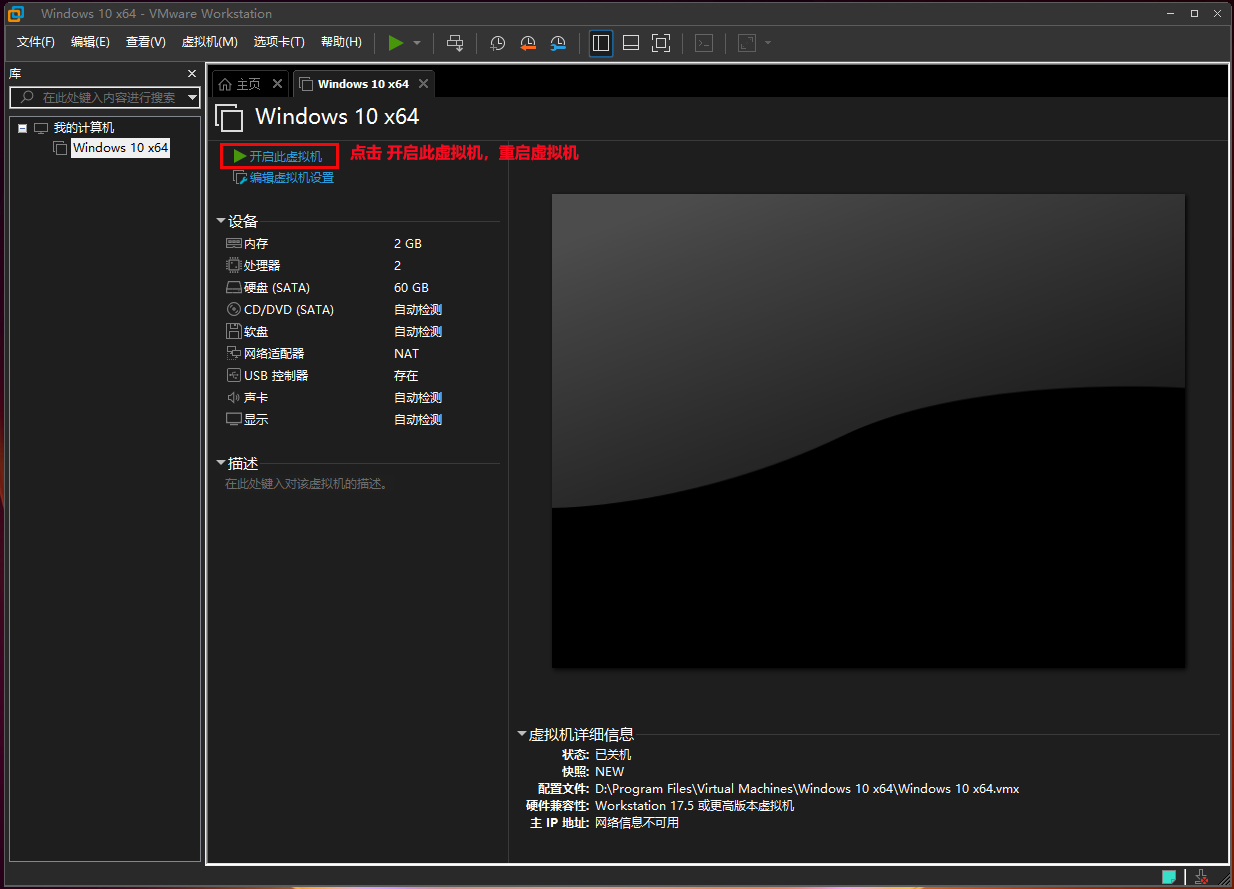The height and width of the screenshot is (889, 1234).
Task: Collapse the 我的计算机 tree node
Action: pyautogui.click(x=22, y=128)
